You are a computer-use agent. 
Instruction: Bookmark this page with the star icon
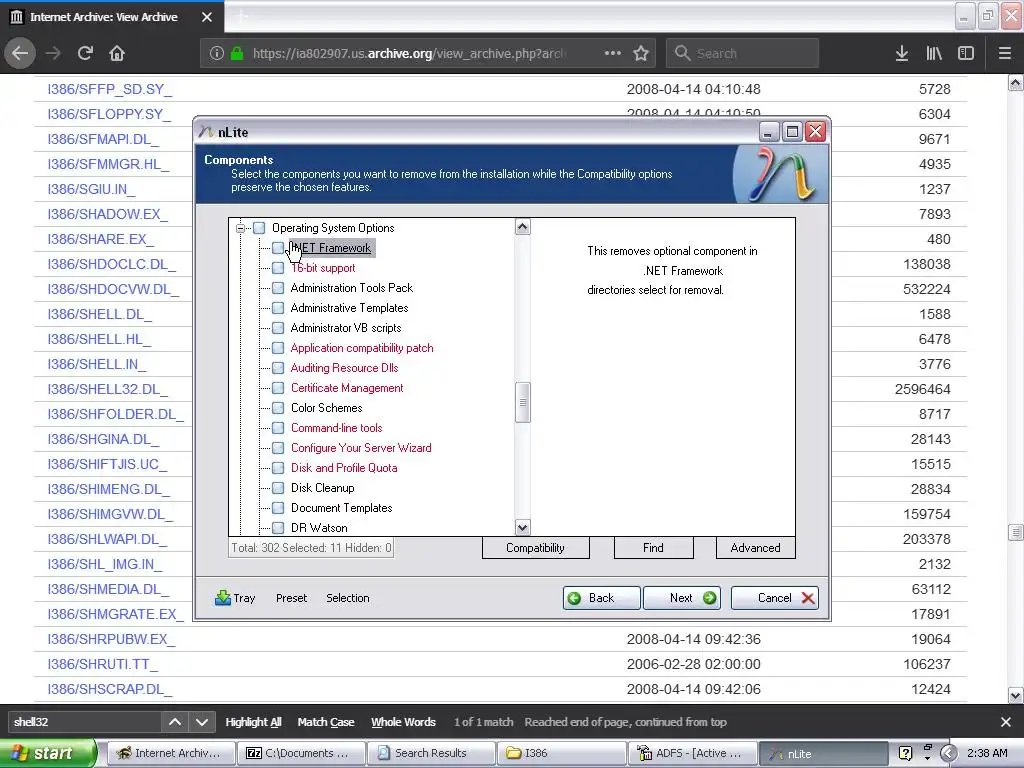coord(641,53)
